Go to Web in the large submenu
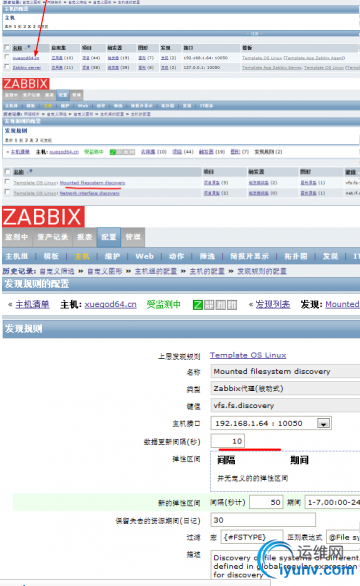This screenshot has width=360, height=586. 145,256
